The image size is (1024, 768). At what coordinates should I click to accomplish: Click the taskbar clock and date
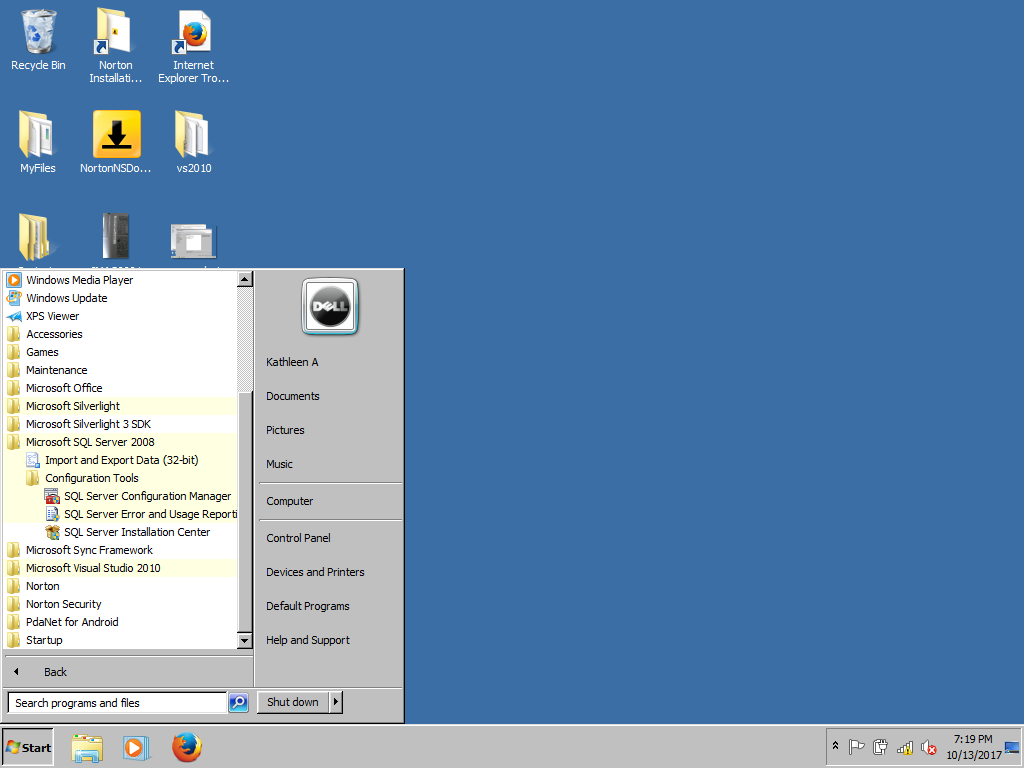point(973,747)
